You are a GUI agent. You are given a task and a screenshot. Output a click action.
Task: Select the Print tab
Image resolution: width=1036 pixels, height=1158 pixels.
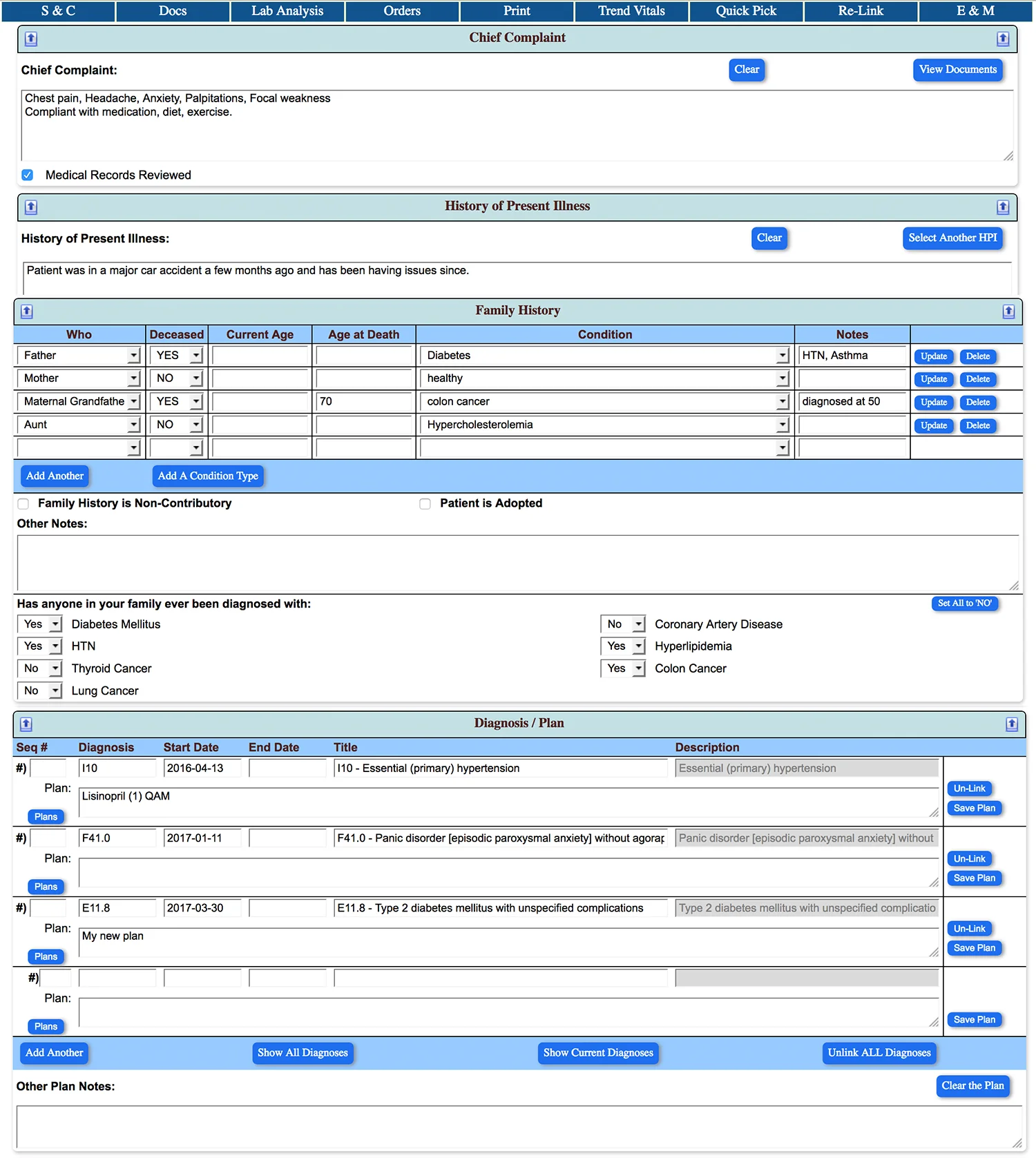click(517, 11)
